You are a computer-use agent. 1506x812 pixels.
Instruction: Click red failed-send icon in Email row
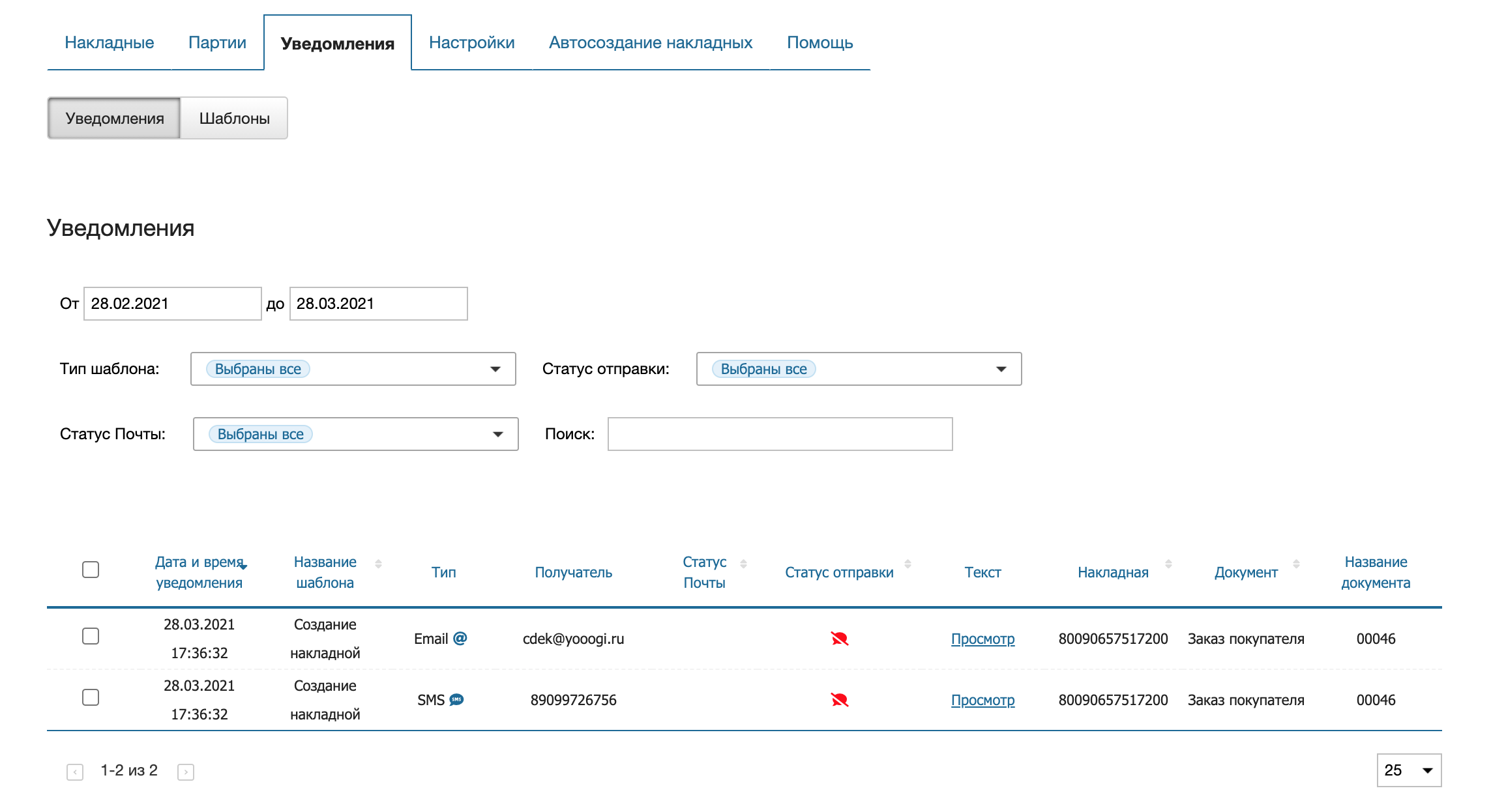click(839, 639)
